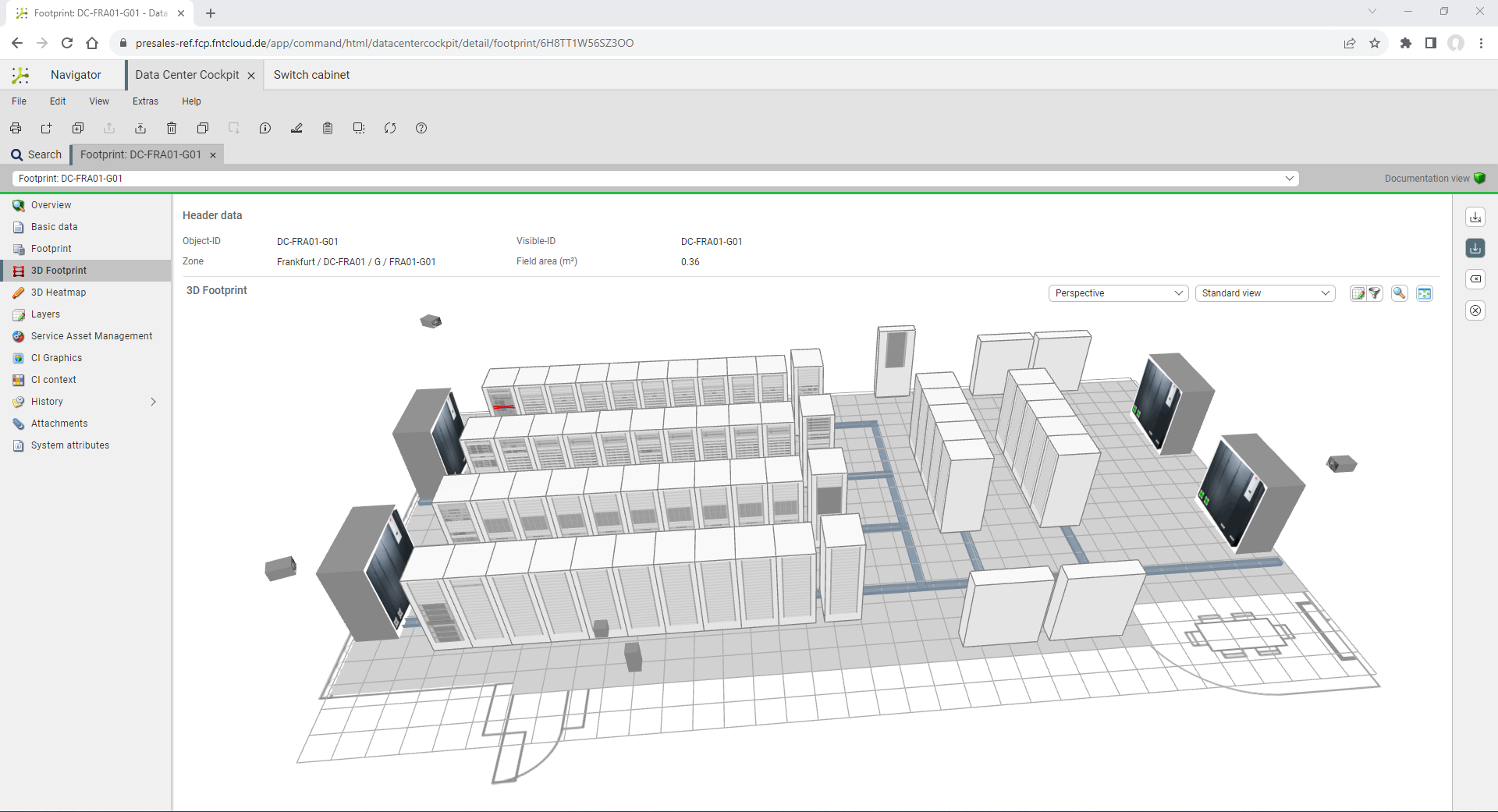The image size is (1498, 812).
Task: Toggle the Documentation view shield
Action: coord(1479,179)
